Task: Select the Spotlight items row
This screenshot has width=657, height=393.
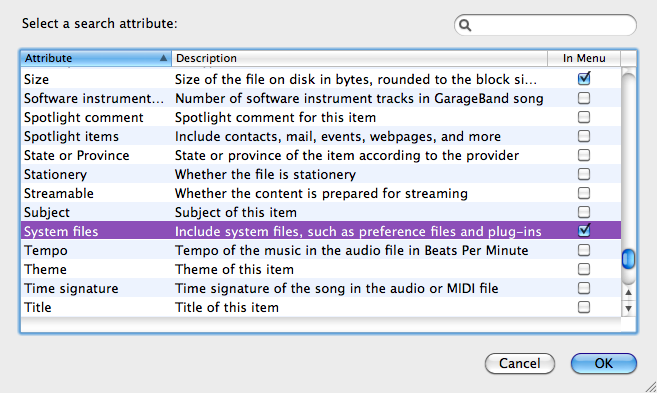Action: click(321, 136)
